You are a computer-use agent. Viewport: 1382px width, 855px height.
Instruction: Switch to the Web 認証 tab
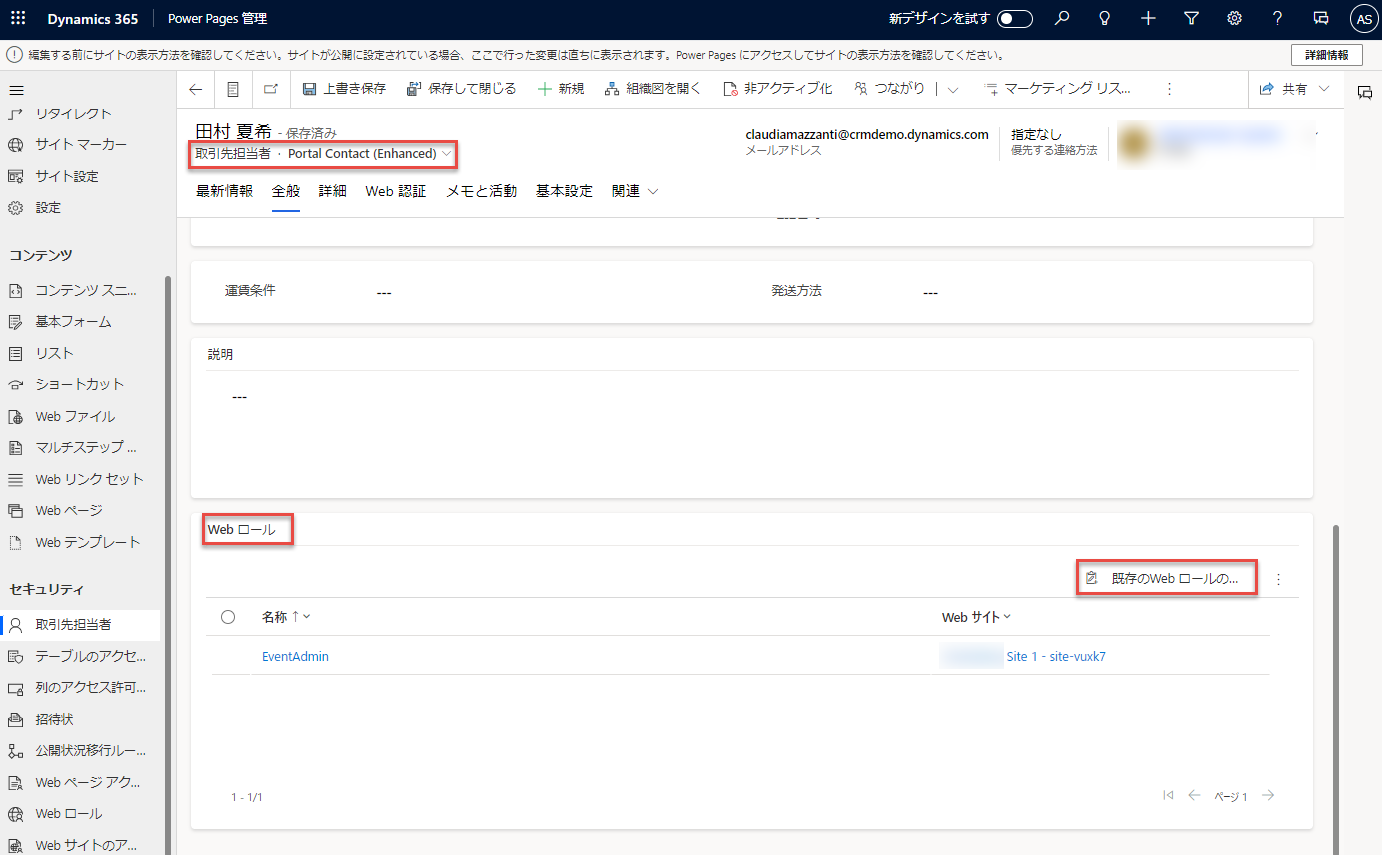click(x=396, y=191)
